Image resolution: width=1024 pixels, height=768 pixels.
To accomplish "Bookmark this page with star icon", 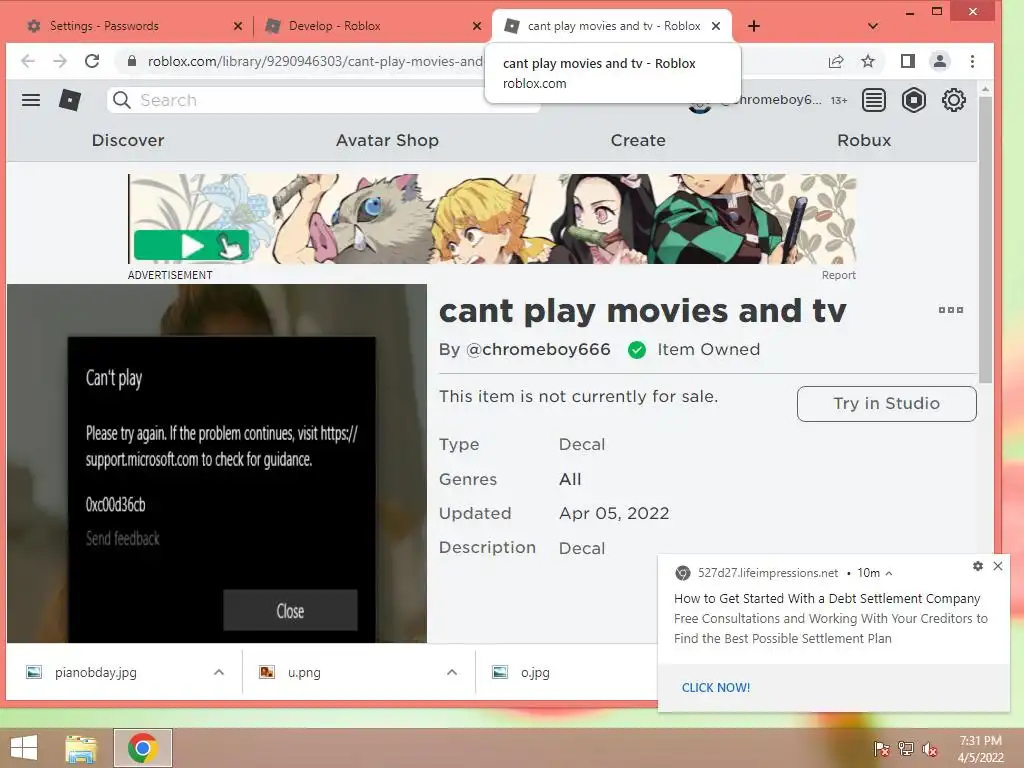I will pos(868,61).
